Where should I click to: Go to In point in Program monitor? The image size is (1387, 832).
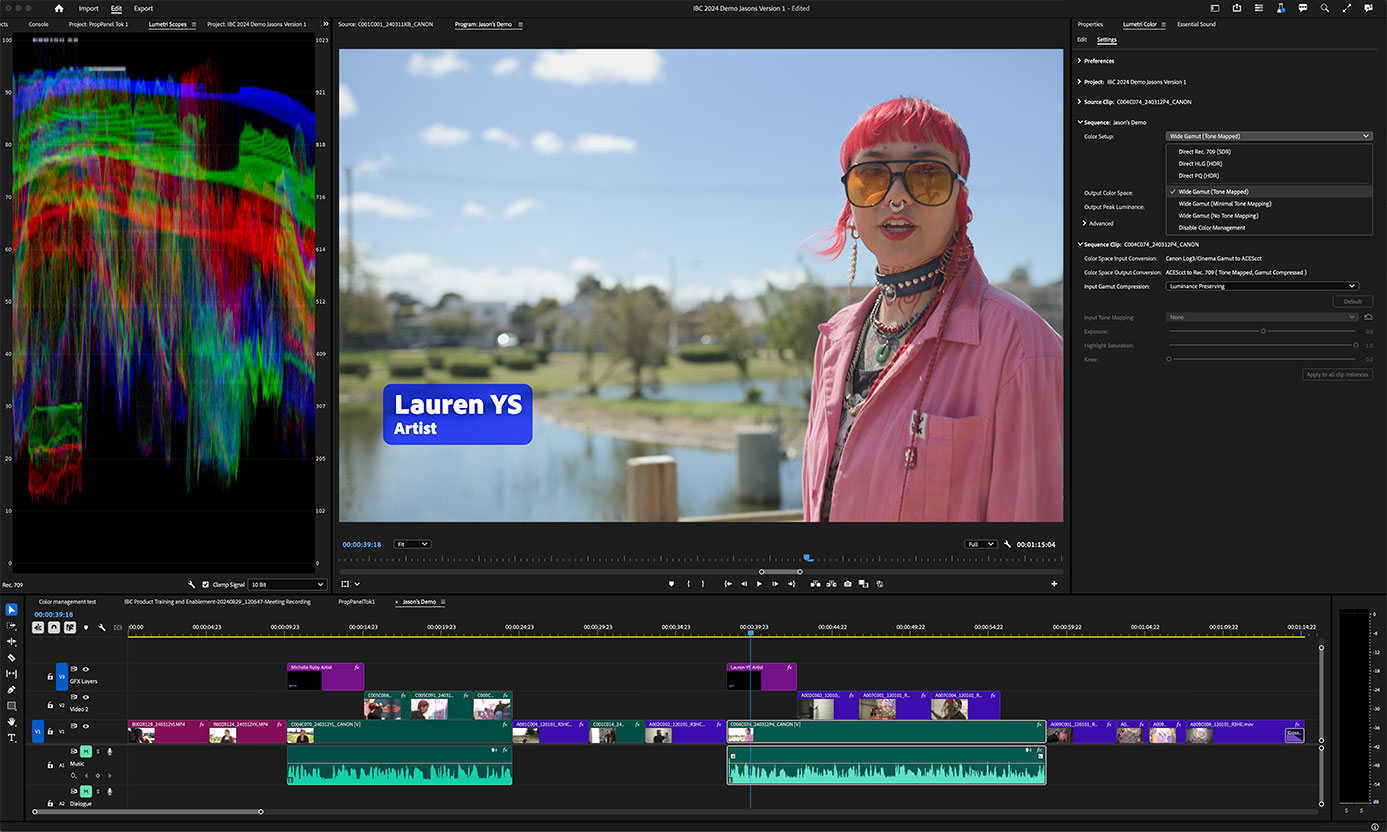point(728,584)
